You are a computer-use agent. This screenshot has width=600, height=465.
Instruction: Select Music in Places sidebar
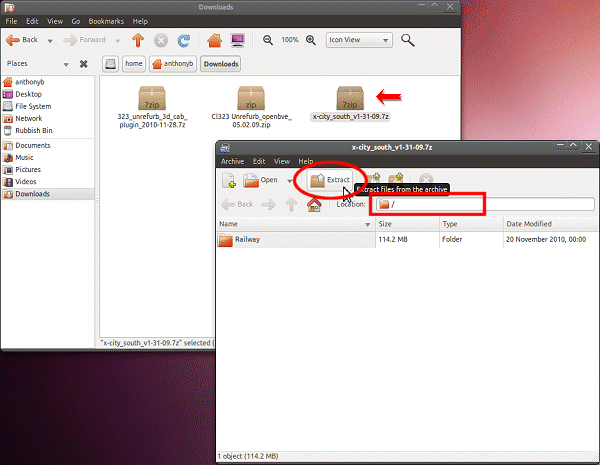(x=48, y=157)
